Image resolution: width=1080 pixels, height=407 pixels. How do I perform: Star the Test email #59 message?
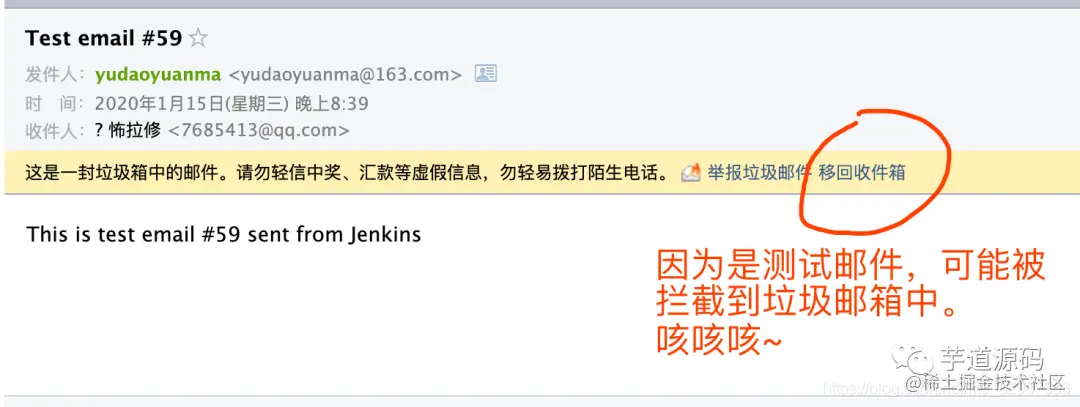coord(198,38)
